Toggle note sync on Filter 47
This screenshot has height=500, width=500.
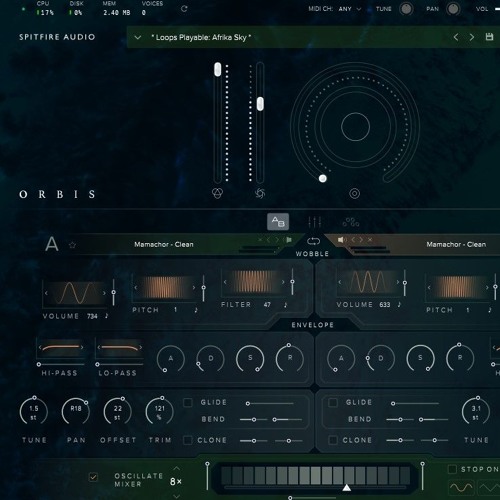click(x=285, y=304)
